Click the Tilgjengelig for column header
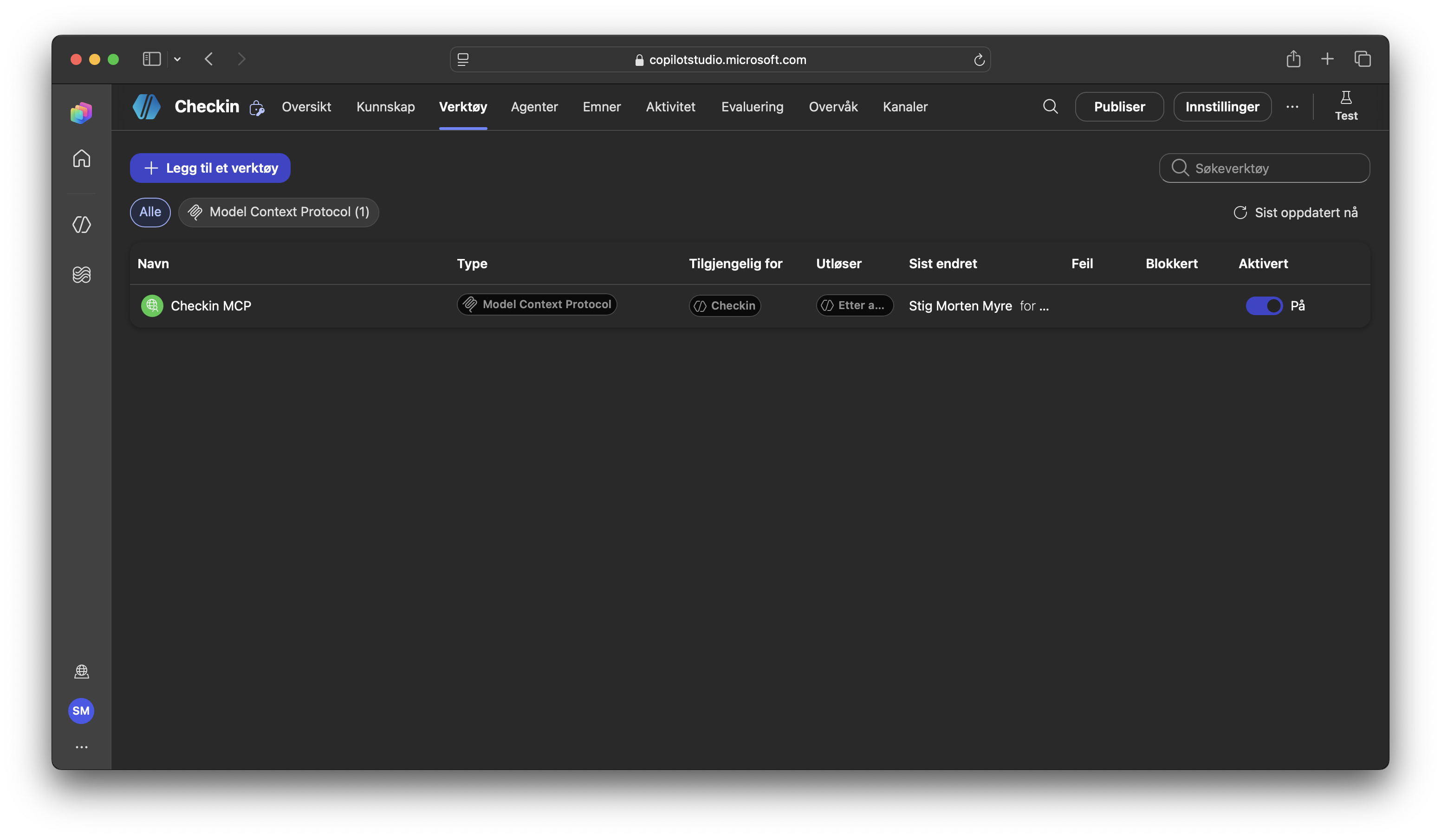1441x840 pixels. click(x=735, y=264)
